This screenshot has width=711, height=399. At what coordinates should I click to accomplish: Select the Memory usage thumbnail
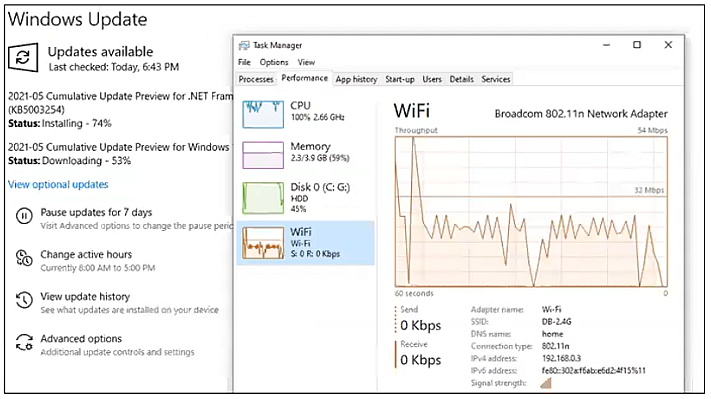tap(263, 155)
